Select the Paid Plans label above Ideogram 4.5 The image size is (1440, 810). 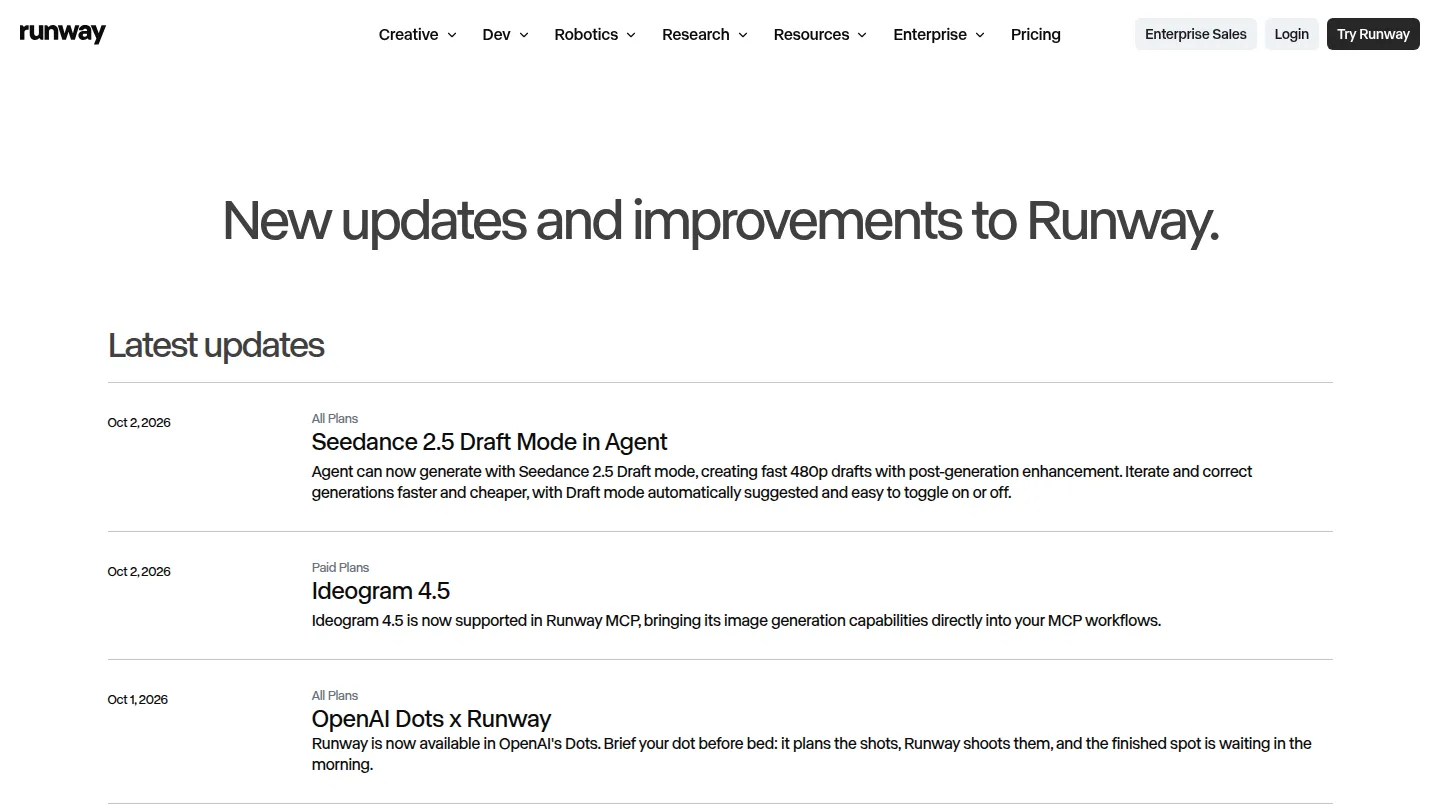(340, 567)
